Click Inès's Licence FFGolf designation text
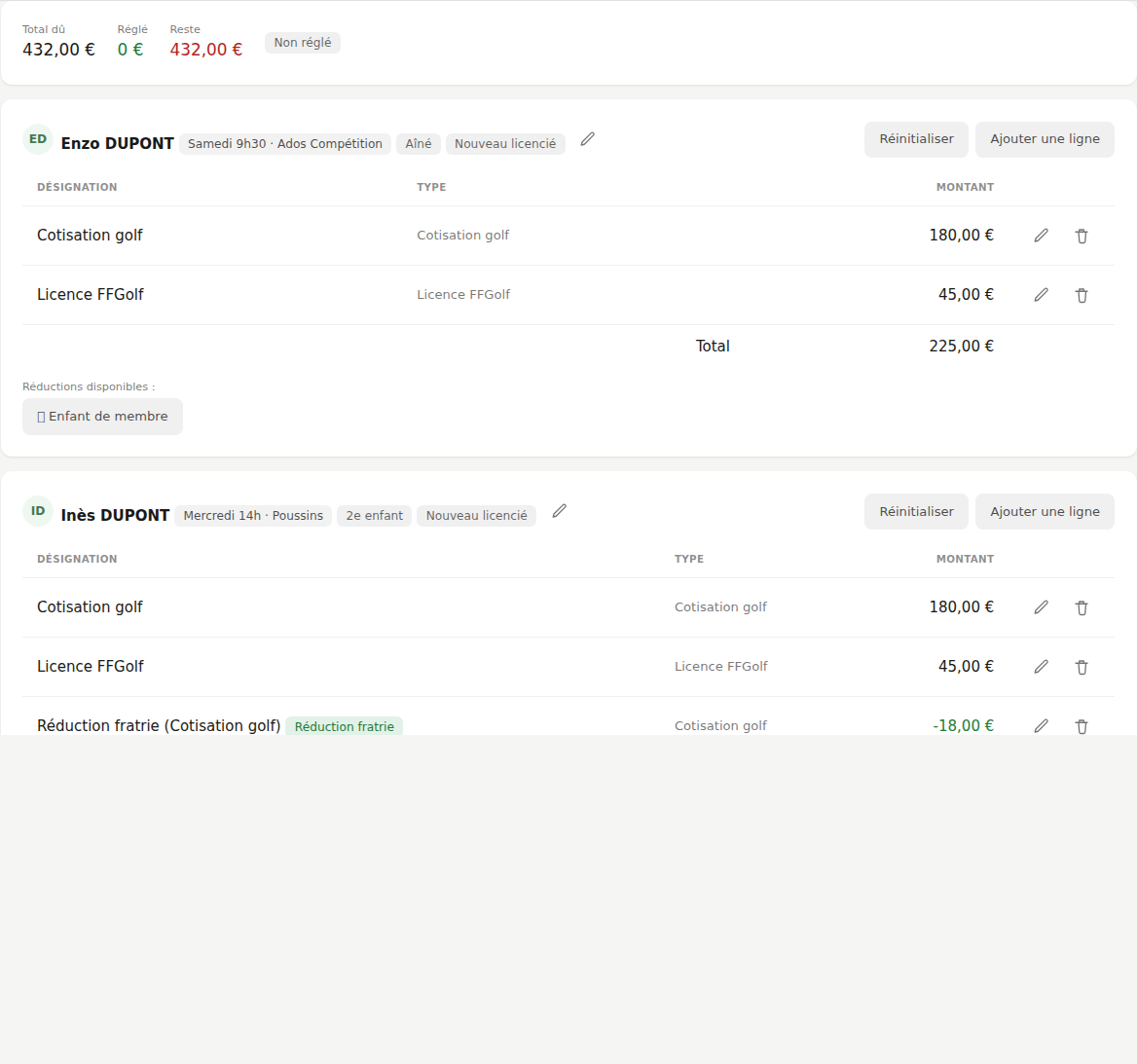Image resolution: width=1137 pixels, height=1064 pixels. tap(91, 667)
